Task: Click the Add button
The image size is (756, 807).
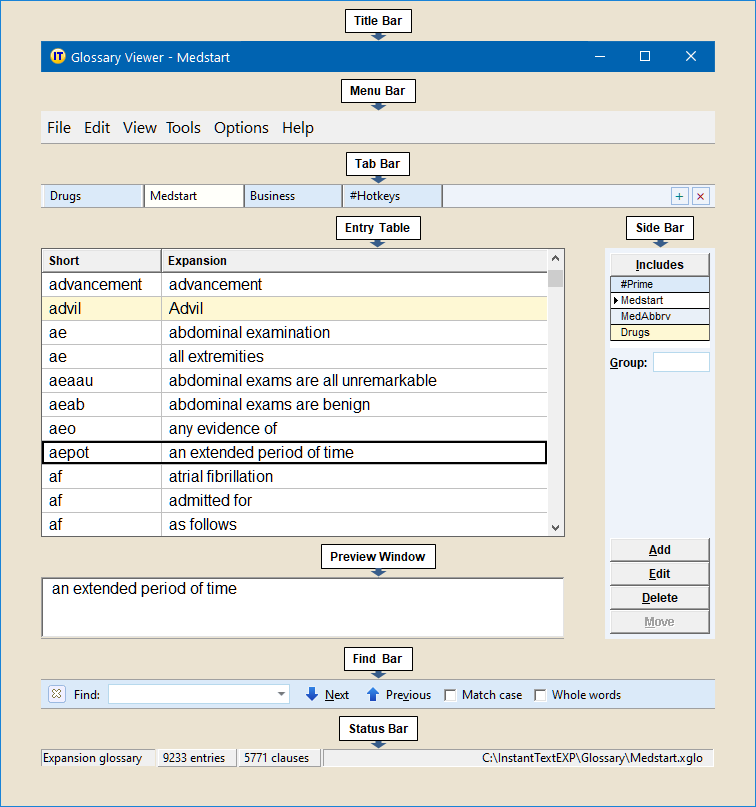Action: click(x=659, y=550)
